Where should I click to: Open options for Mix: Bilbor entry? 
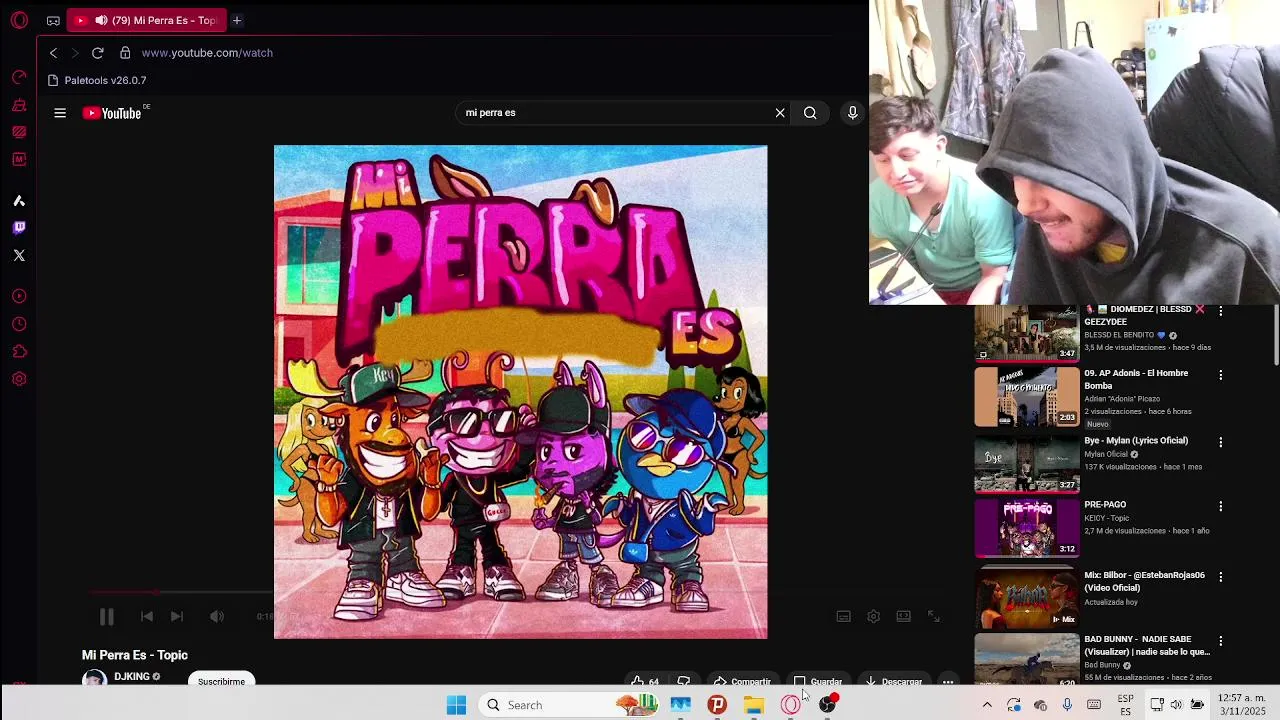click(1220, 577)
